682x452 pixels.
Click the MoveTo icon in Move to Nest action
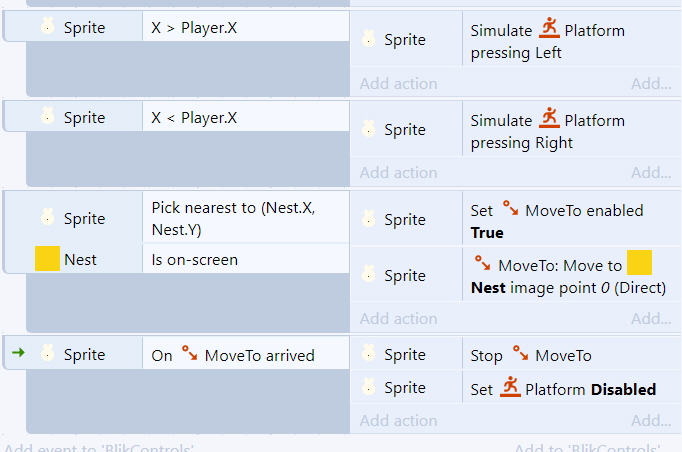pos(483,263)
